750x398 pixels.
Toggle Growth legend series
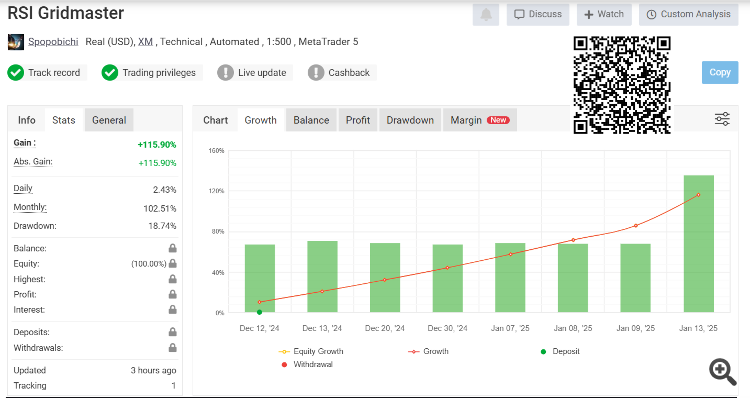pyautogui.click(x=428, y=351)
